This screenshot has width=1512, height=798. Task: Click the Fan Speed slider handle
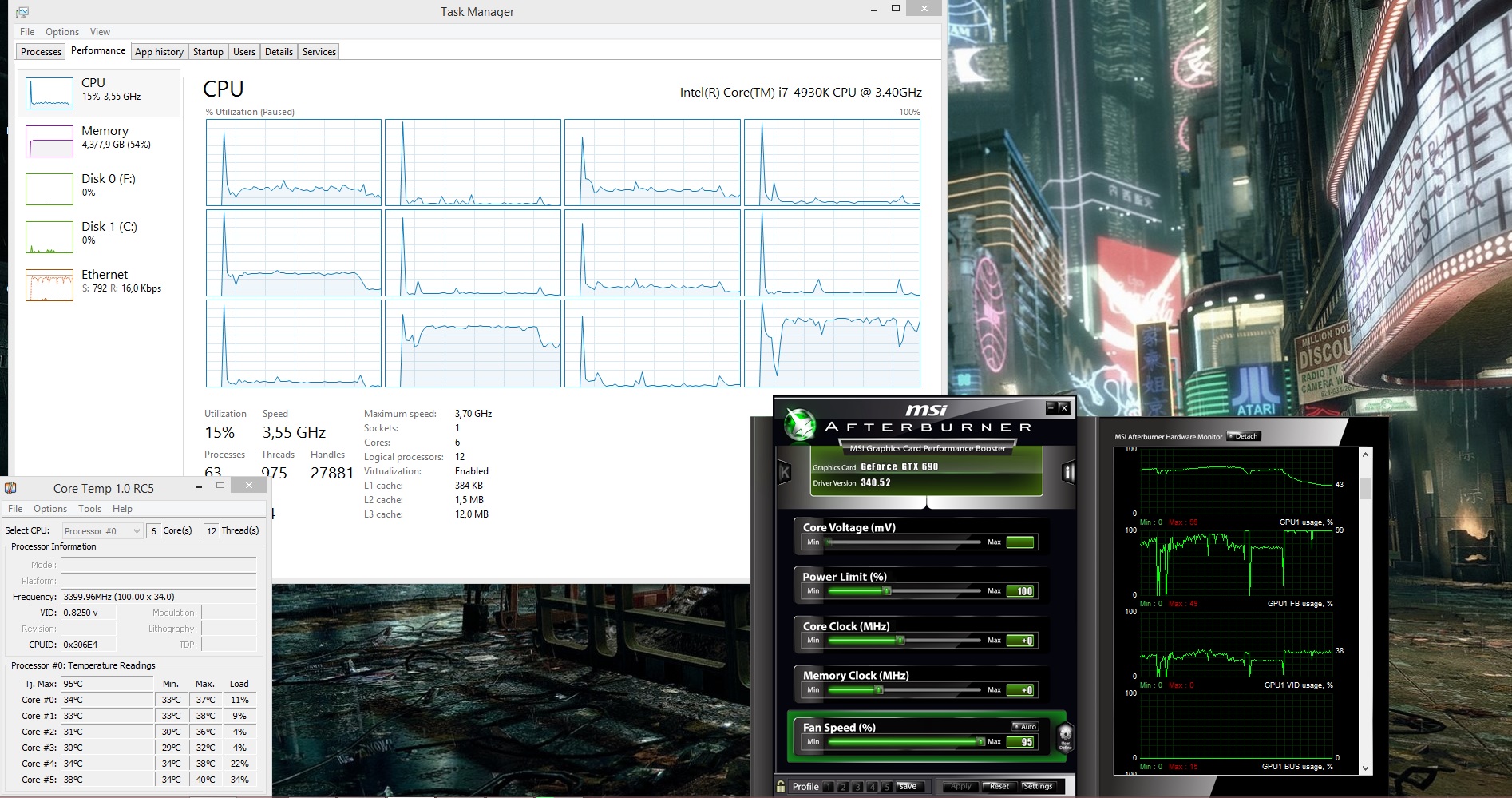click(980, 742)
